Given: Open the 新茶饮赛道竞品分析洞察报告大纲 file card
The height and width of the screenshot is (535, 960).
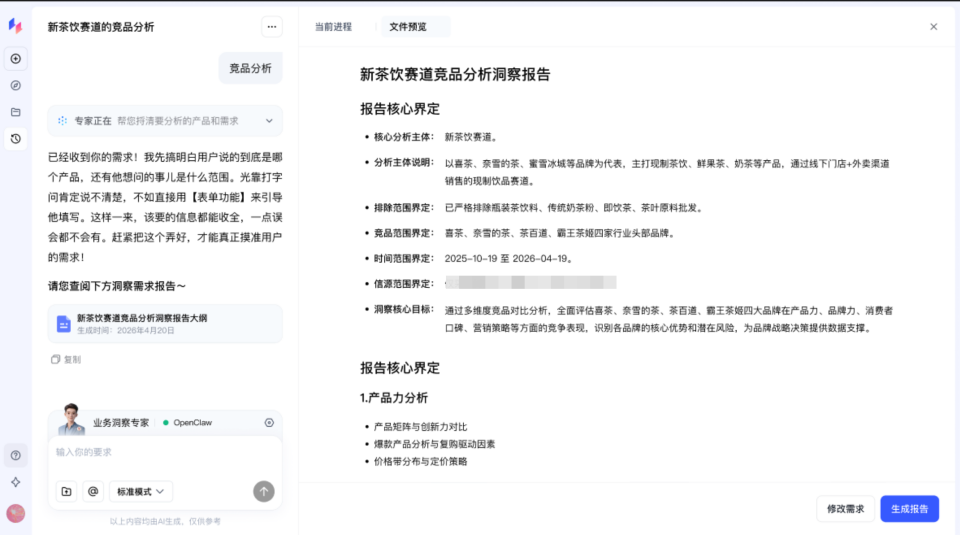Looking at the screenshot, I should tap(165, 324).
